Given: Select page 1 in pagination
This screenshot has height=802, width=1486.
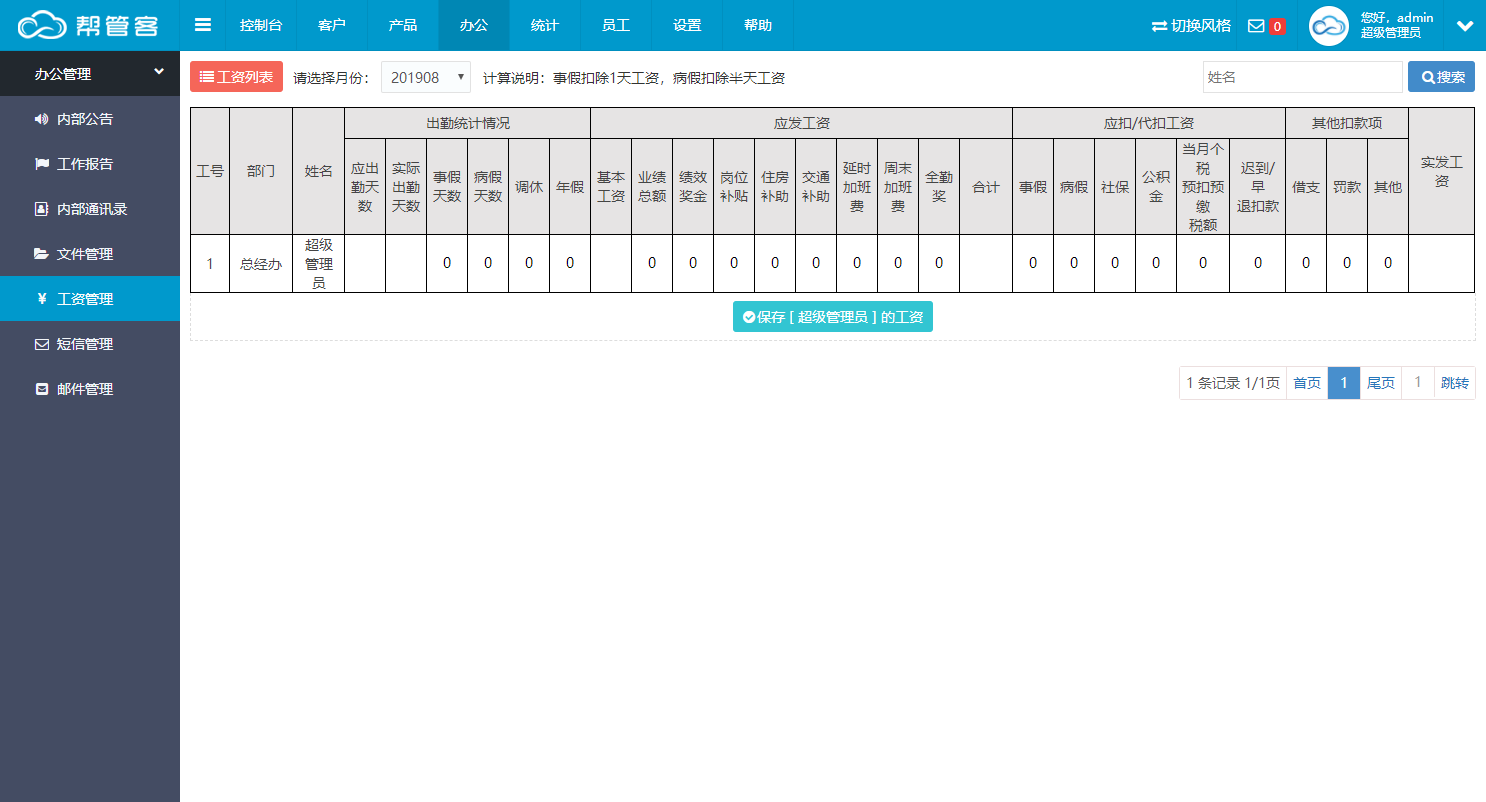Looking at the screenshot, I should tap(1344, 383).
